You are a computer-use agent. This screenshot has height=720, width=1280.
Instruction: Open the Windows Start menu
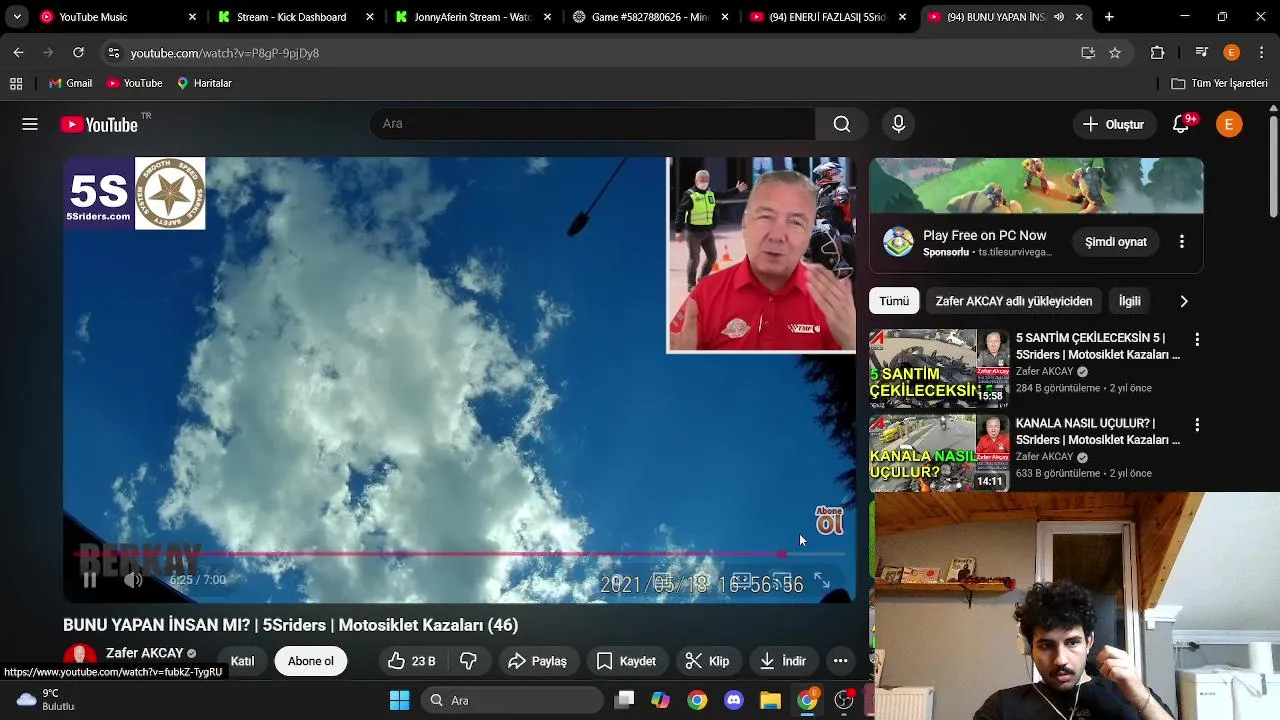(399, 700)
